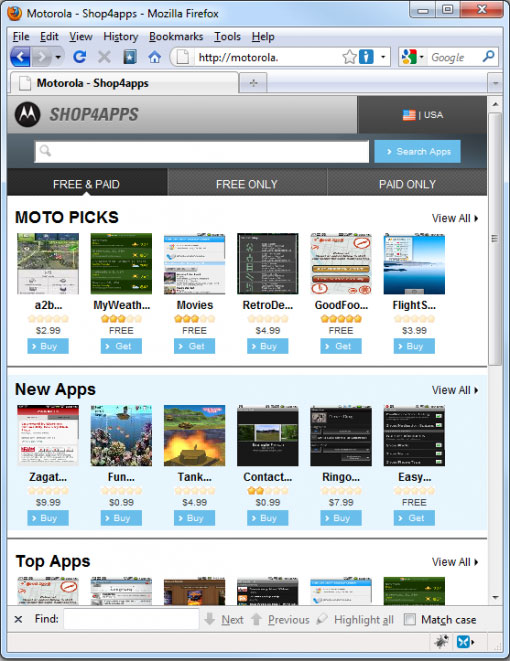Viewport: 510px width, 661px height.
Task: Open RetroDe... app thumbnail
Action: tap(268, 263)
